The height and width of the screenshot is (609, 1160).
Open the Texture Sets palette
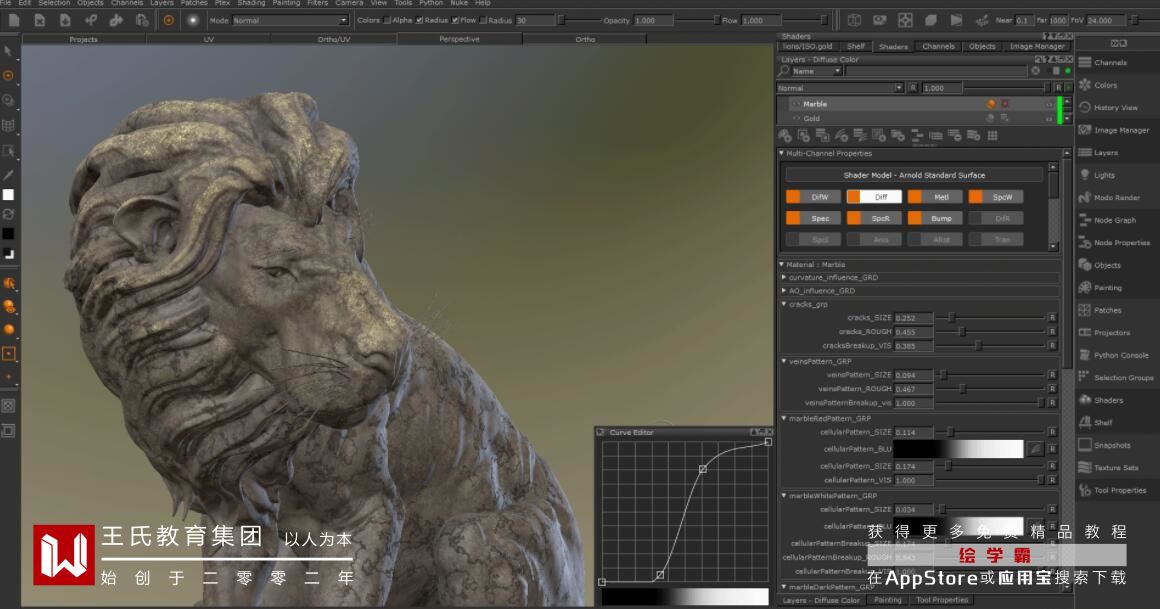click(1115, 468)
